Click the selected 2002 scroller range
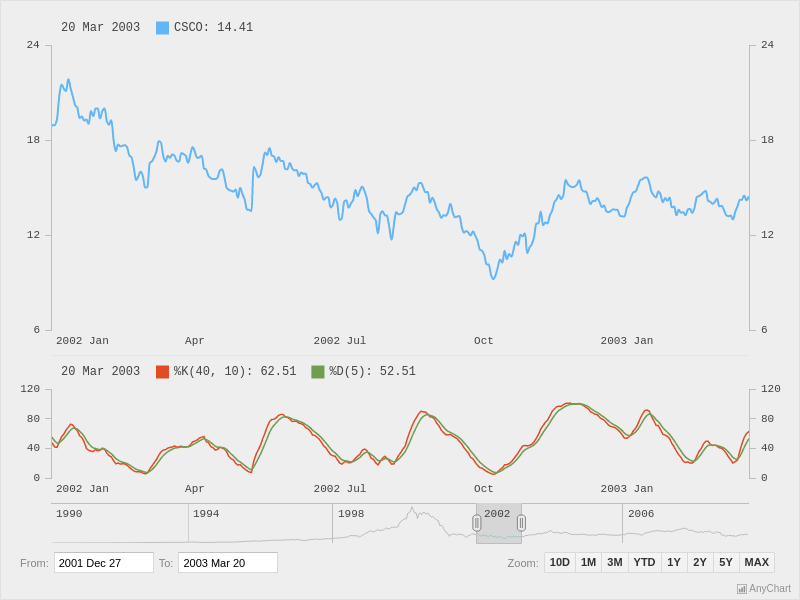Screen dimensions: 800x600 point(499,523)
